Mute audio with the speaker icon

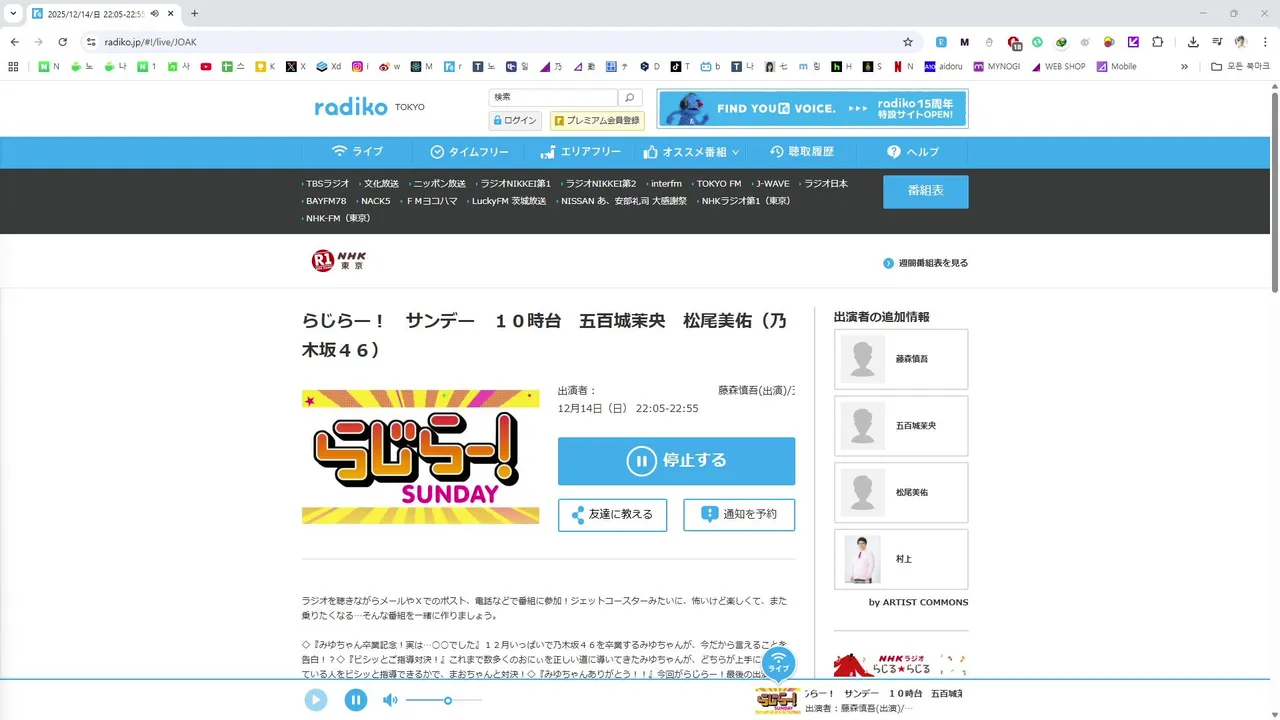coord(390,700)
